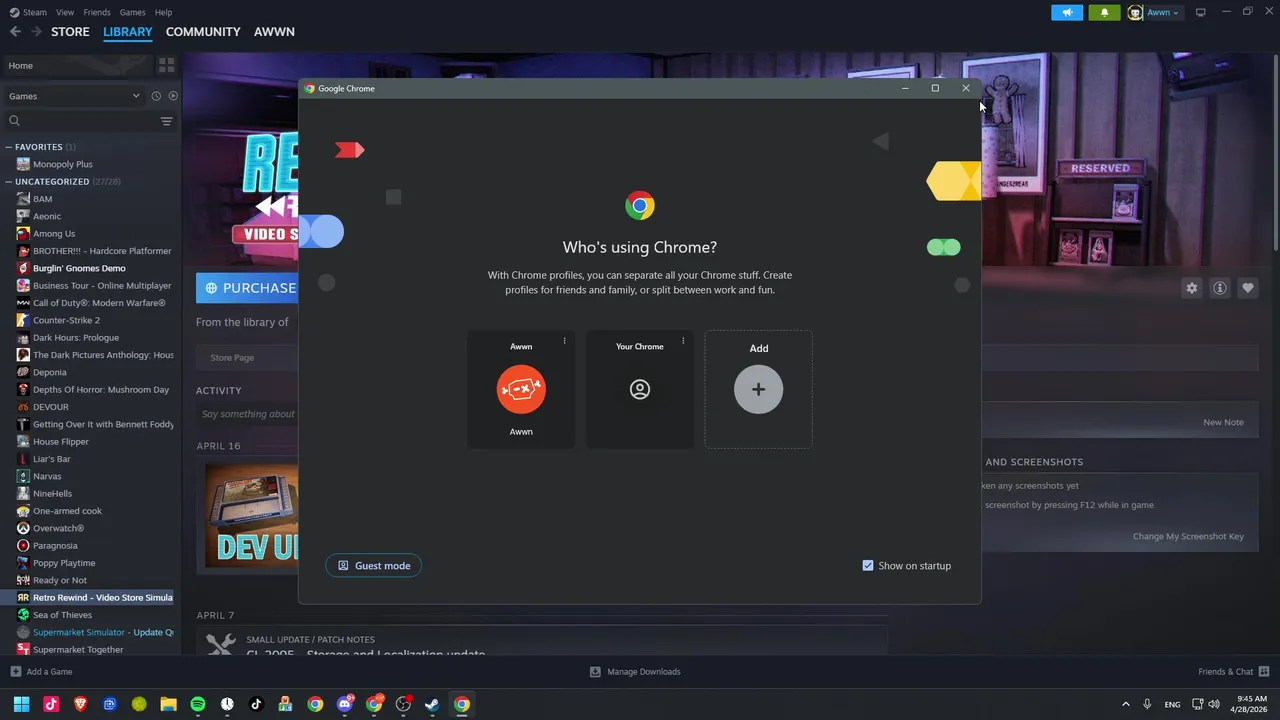Image resolution: width=1280 pixels, height=720 pixels.
Task: Click the Say something about activity field
Action: point(248,414)
